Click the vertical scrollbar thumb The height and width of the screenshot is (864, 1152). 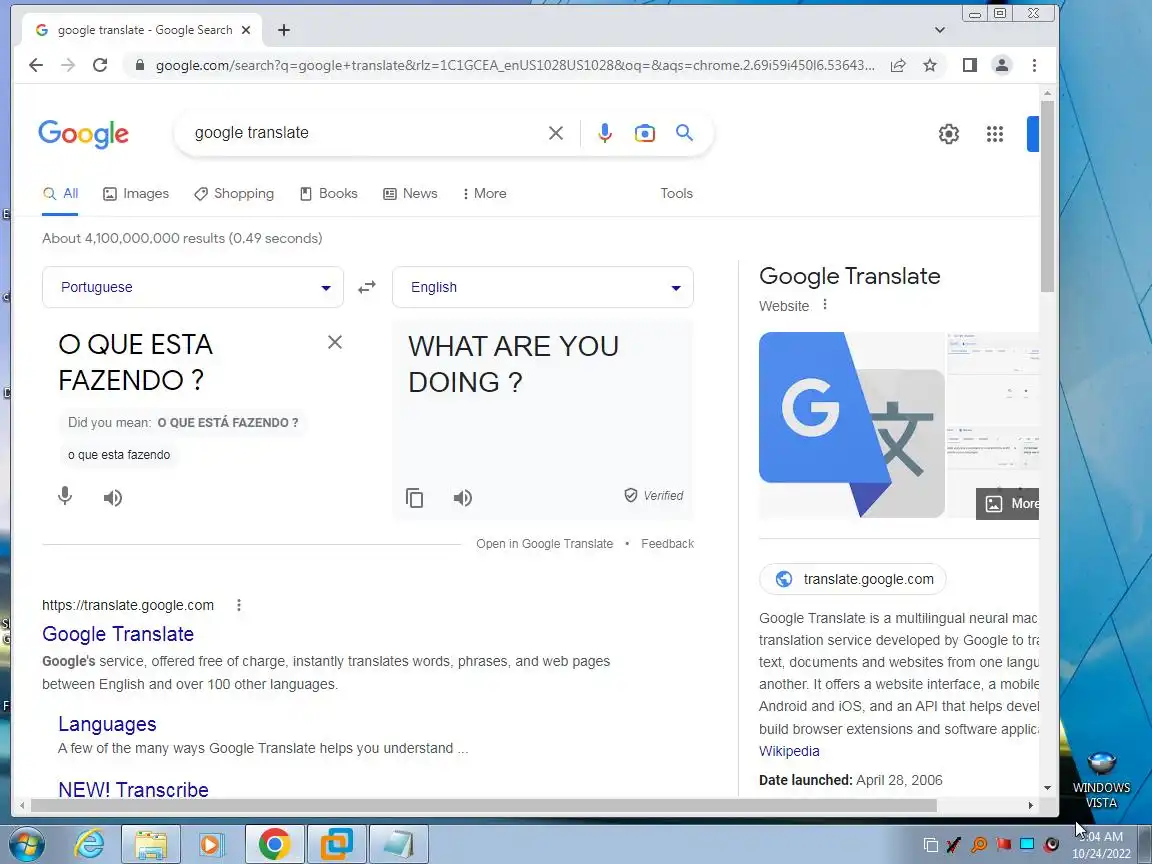click(x=1048, y=195)
